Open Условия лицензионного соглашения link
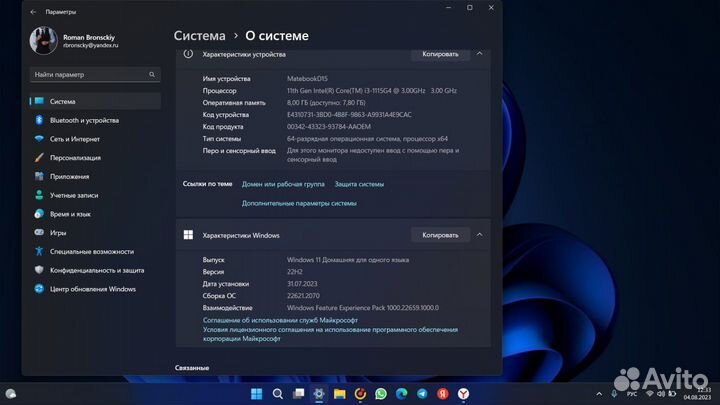720x405 pixels. point(330,334)
